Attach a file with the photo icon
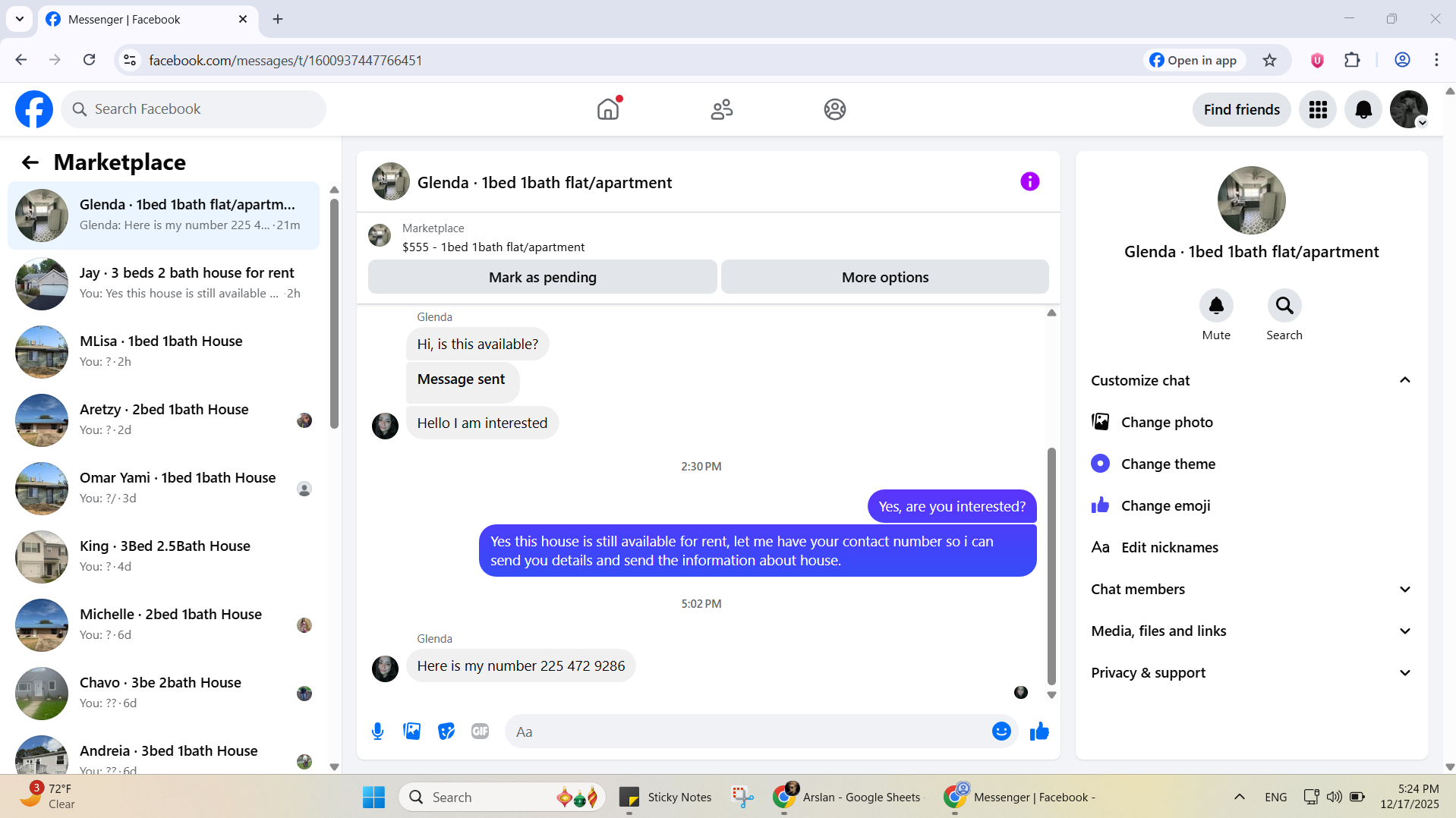Viewport: 1456px width, 818px height. (x=411, y=731)
